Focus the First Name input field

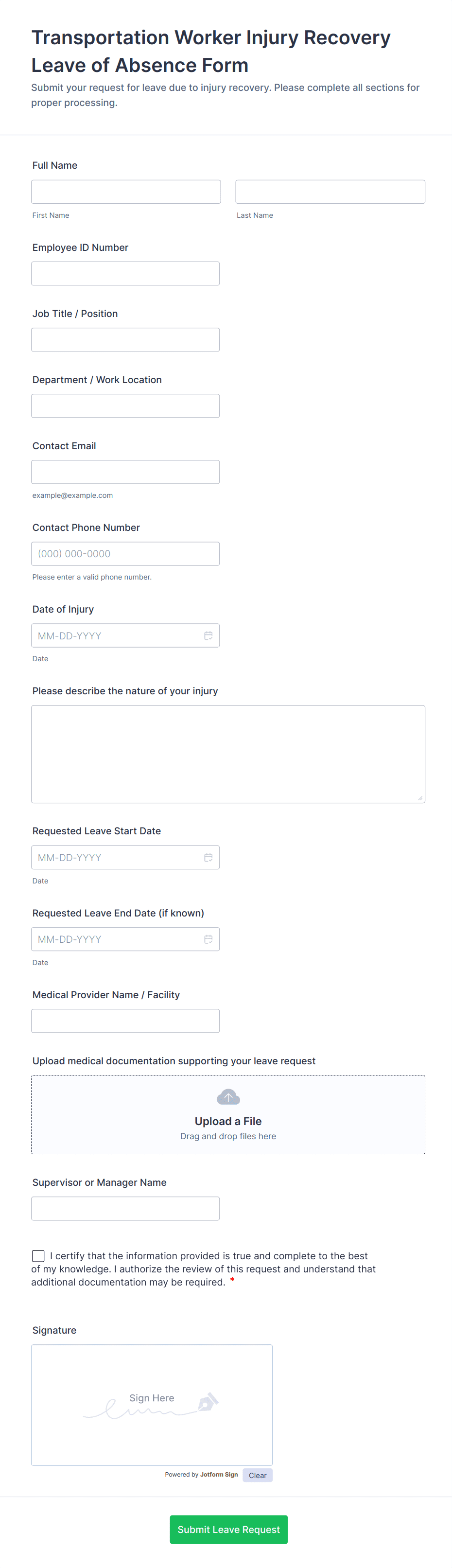pos(126,192)
